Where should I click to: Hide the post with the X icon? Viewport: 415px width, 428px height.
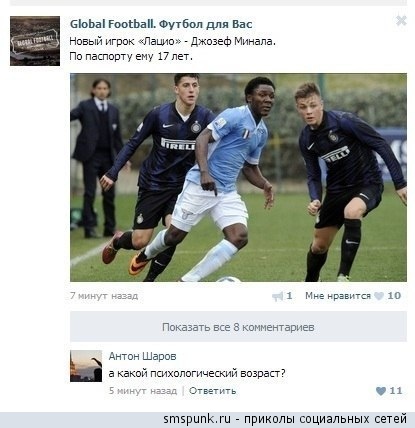click(x=401, y=21)
